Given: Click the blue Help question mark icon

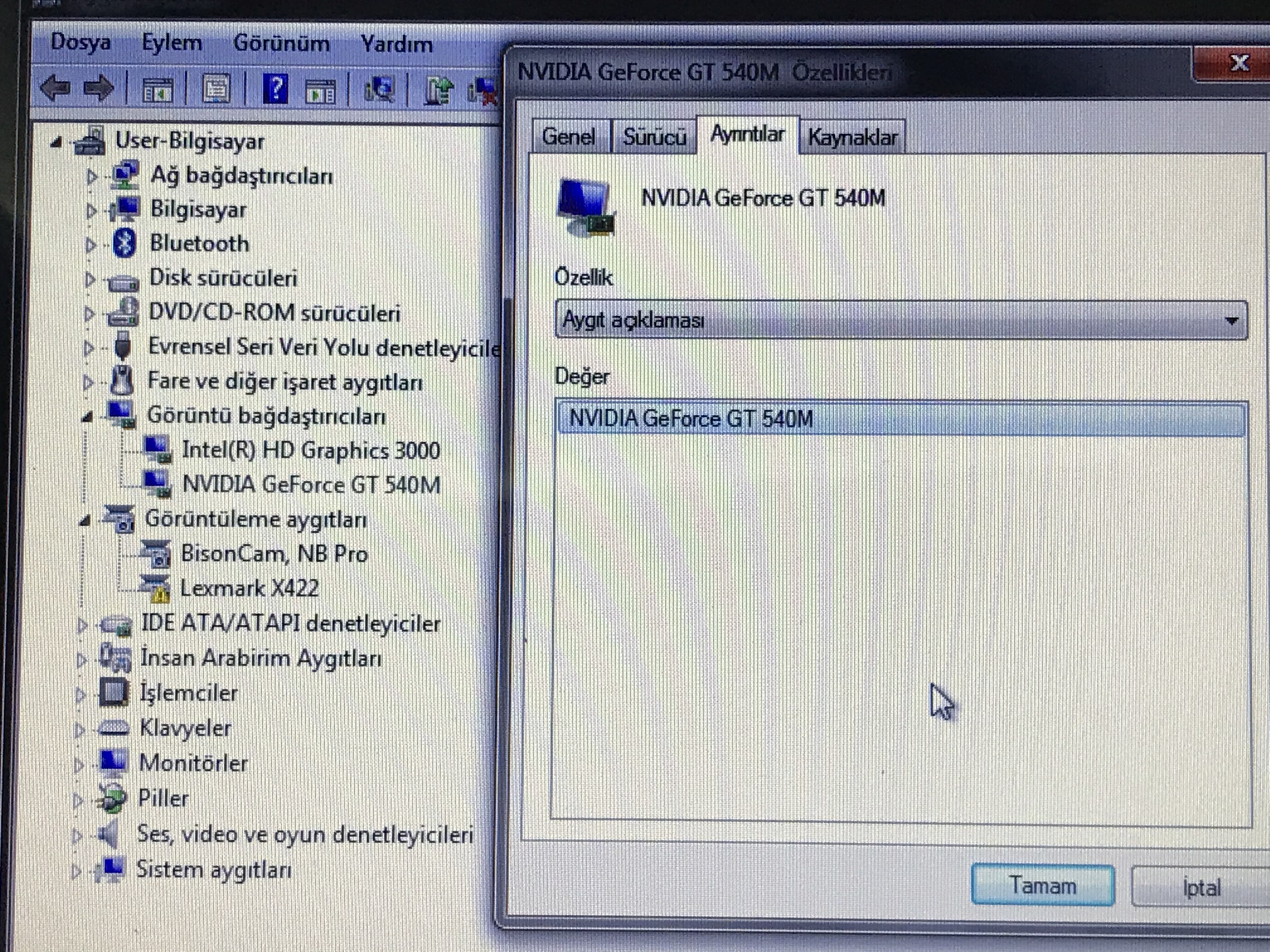Looking at the screenshot, I should point(276,89).
